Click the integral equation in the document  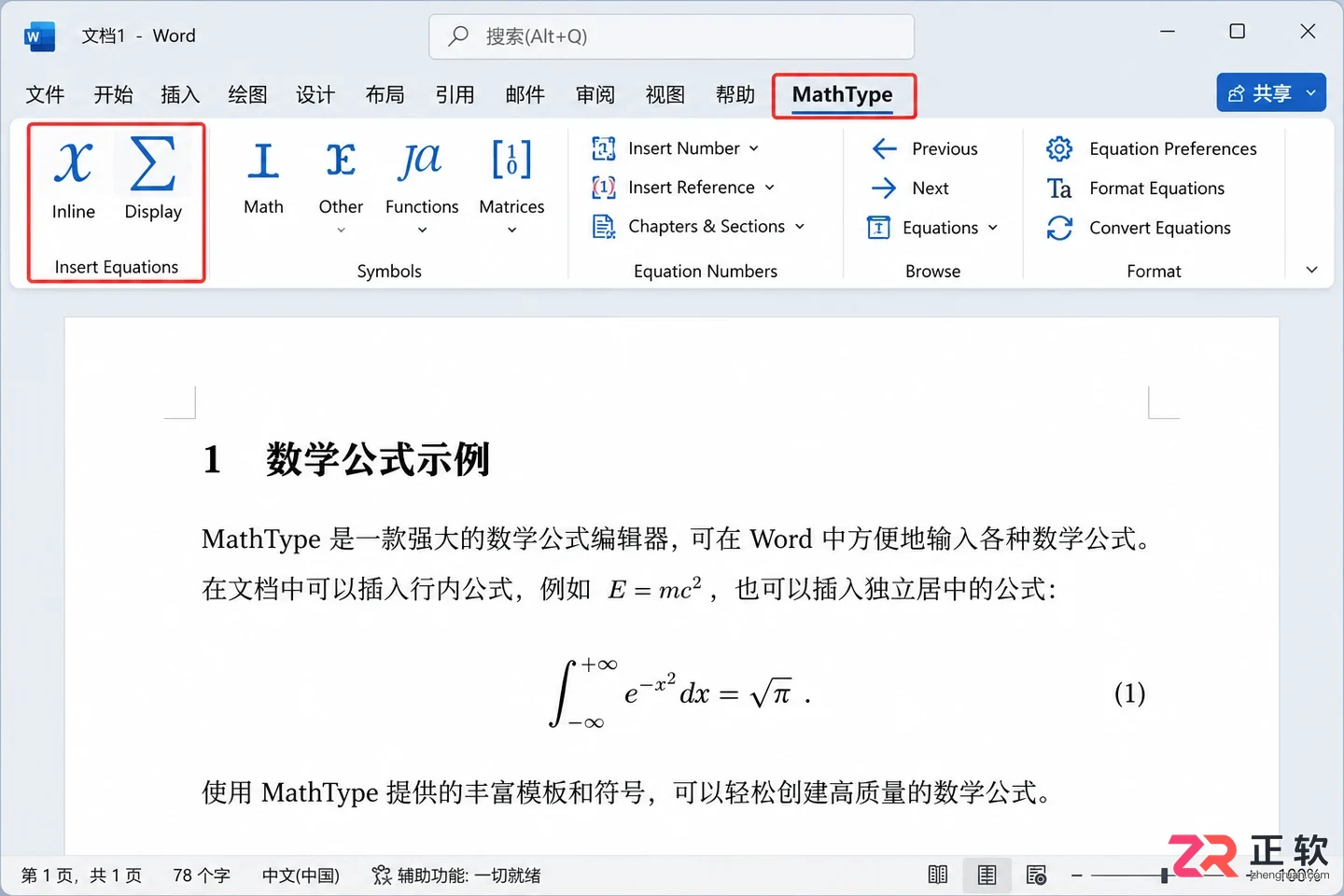tap(679, 693)
